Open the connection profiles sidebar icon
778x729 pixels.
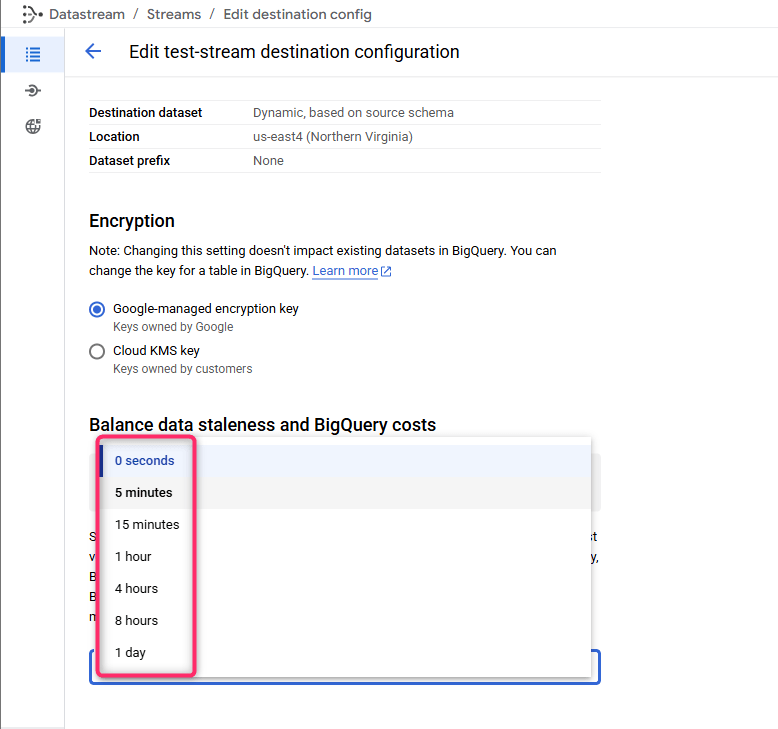tap(33, 90)
